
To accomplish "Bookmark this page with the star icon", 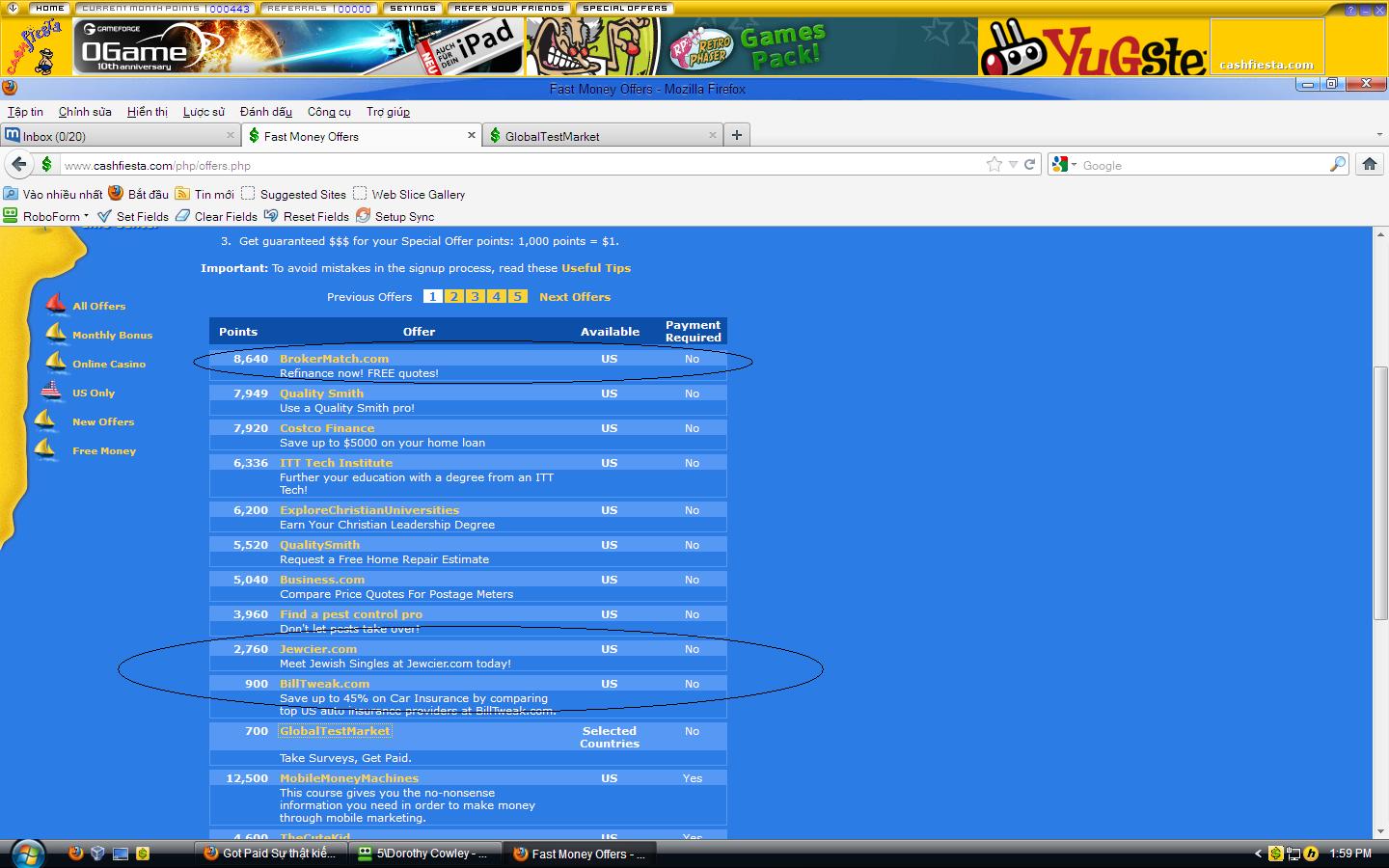I will [x=994, y=165].
